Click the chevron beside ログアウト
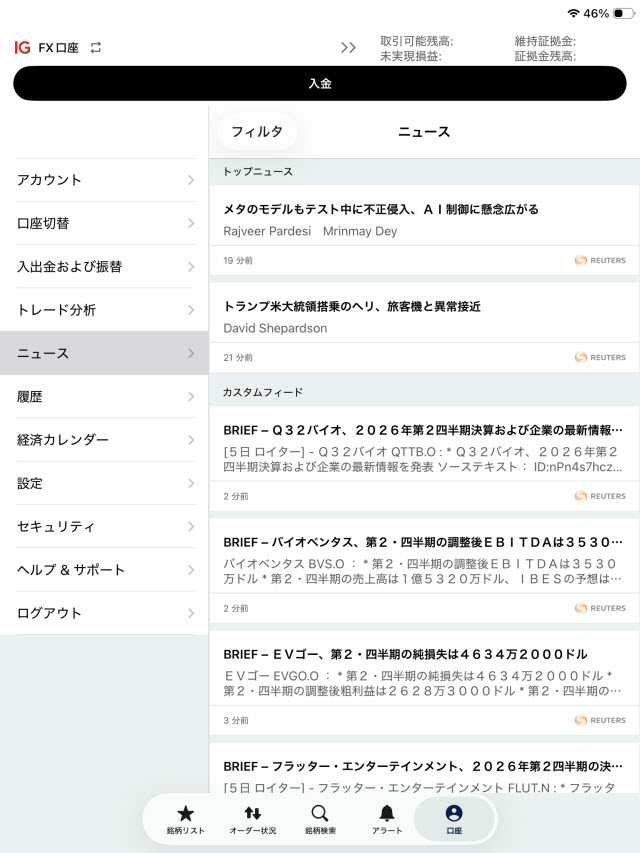Screen dimensions: 640x853 pos(190,613)
